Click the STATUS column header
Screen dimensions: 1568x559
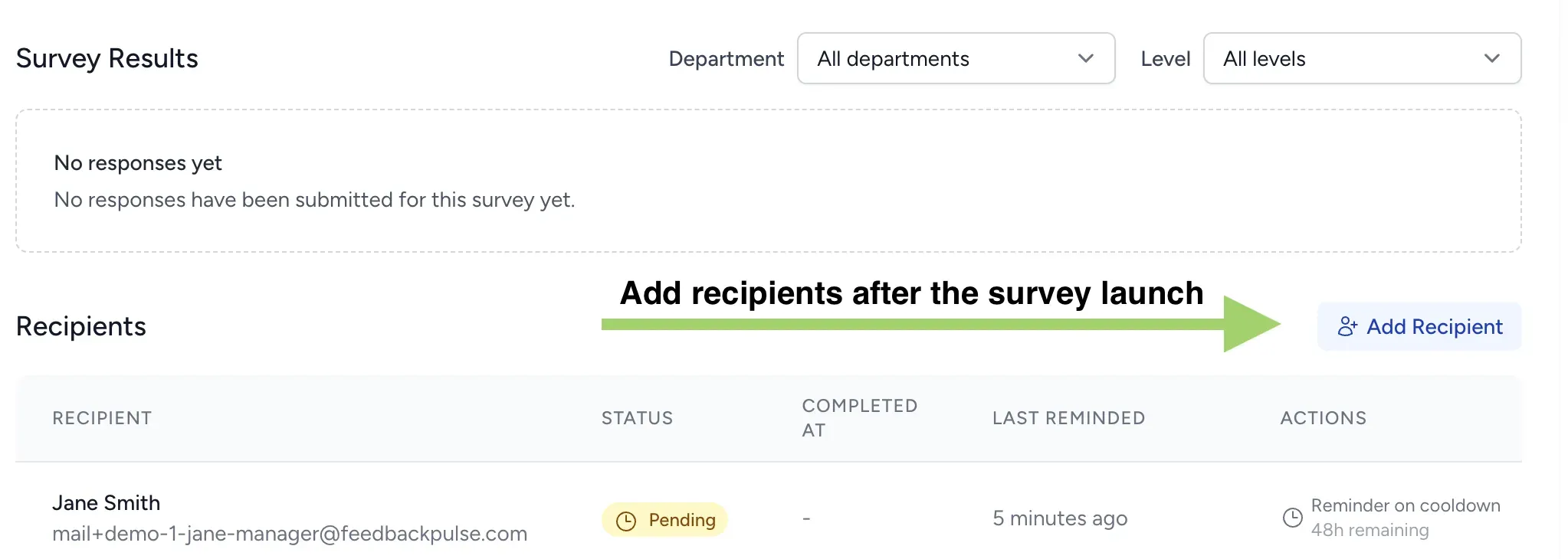point(637,418)
